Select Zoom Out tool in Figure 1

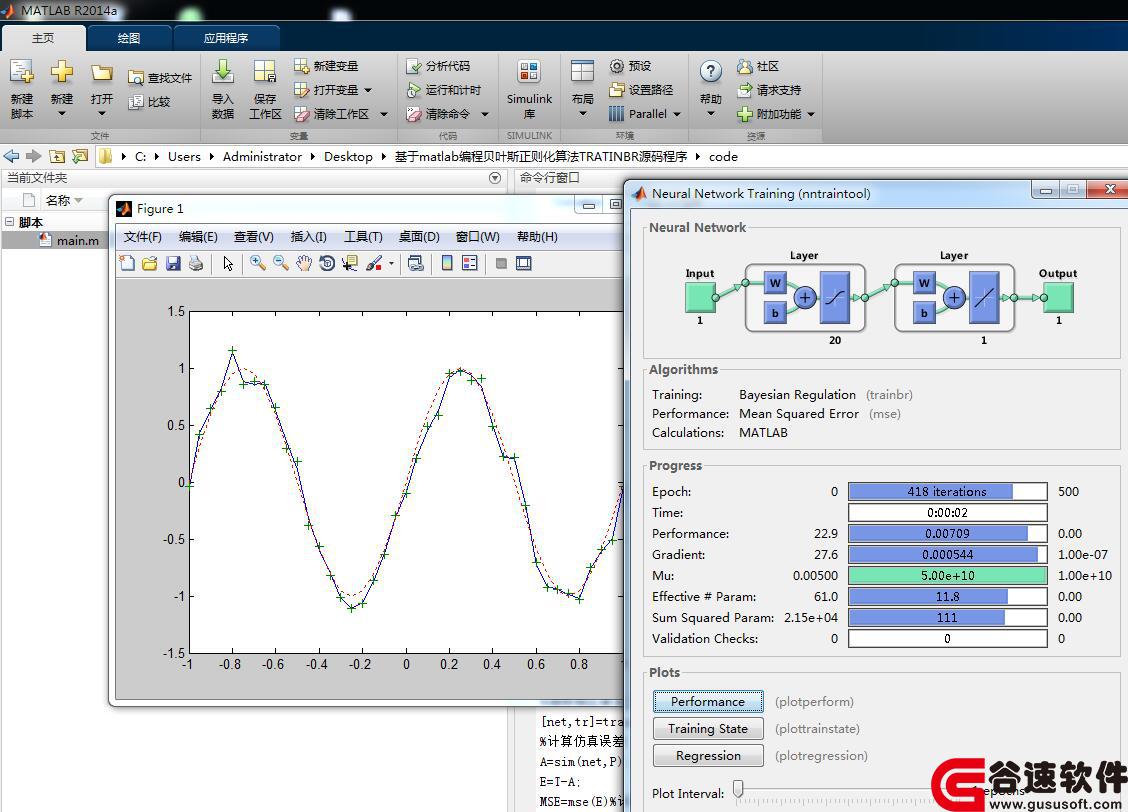[x=281, y=263]
